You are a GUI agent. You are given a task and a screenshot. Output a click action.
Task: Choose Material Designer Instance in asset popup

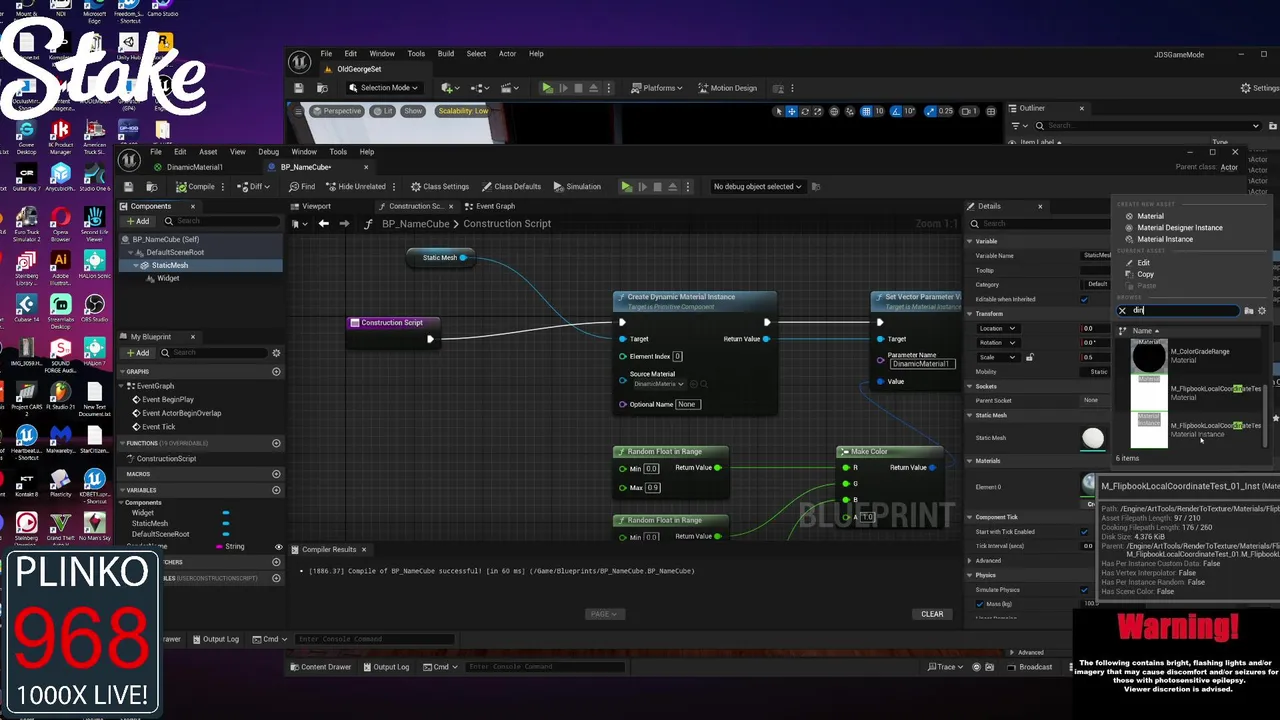[x=1179, y=227]
